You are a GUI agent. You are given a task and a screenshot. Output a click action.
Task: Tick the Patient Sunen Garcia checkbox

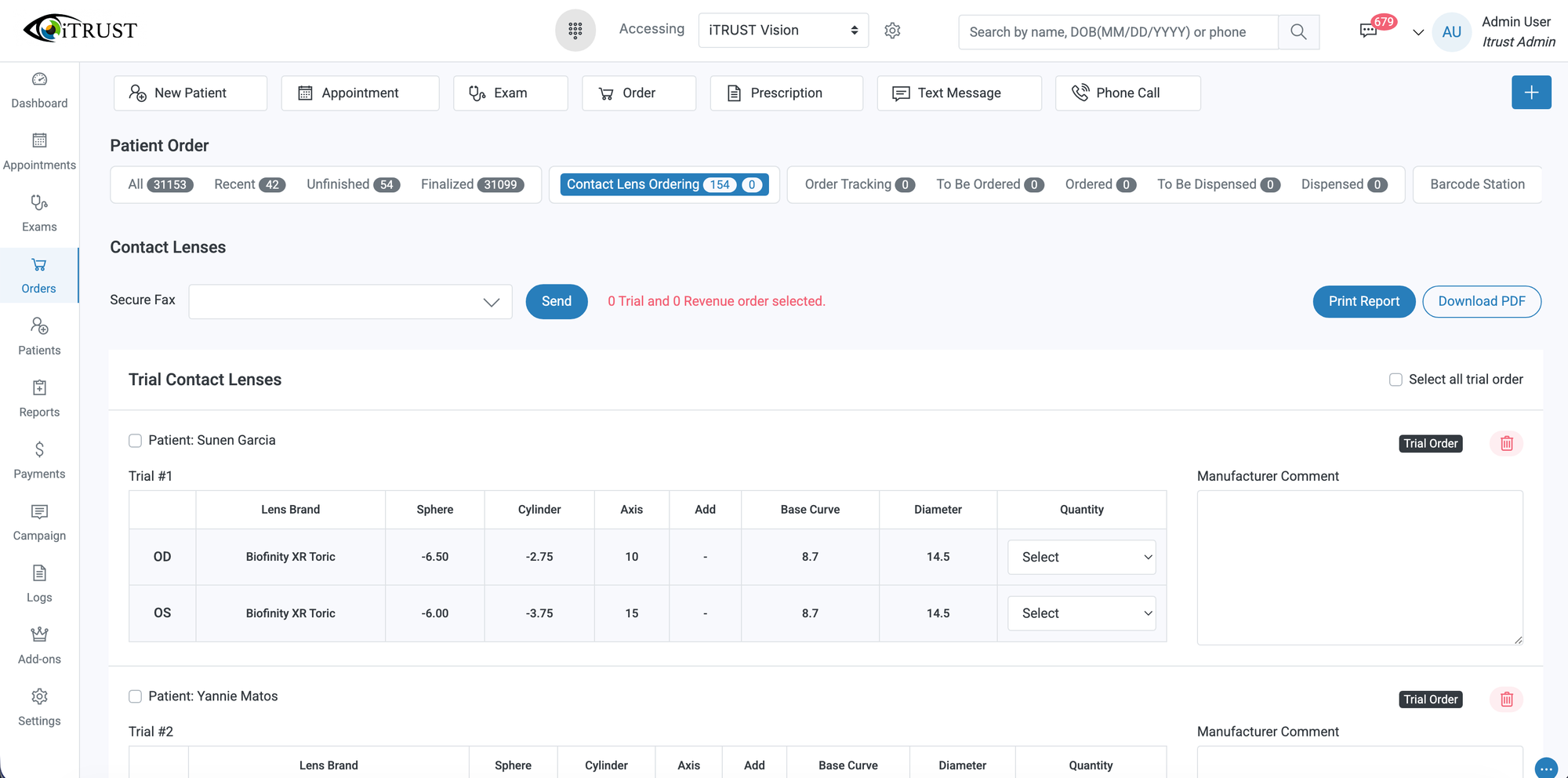click(135, 441)
